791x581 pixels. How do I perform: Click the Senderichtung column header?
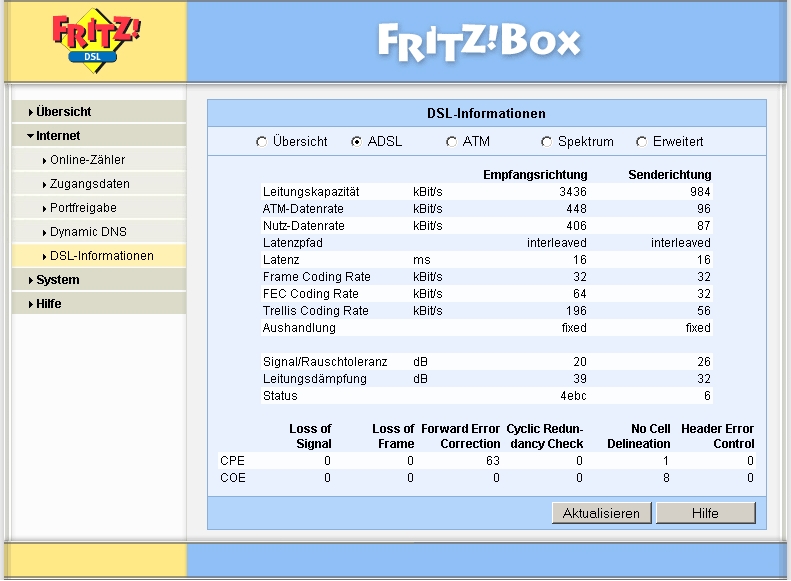[x=669, y=175]
